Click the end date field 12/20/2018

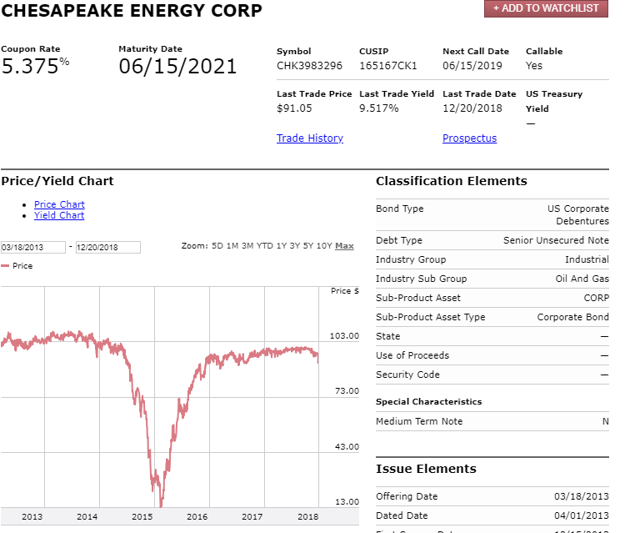108,247
